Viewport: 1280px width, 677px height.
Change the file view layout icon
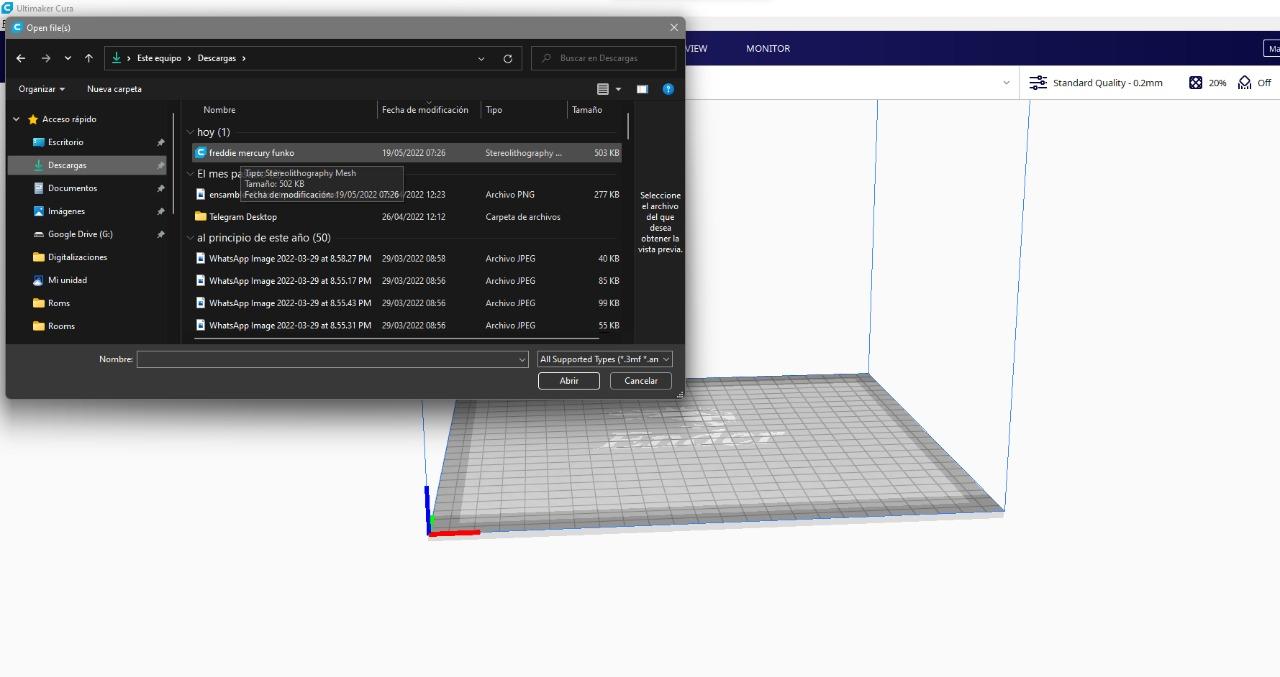pyautogui.click(x=603, y=89)
